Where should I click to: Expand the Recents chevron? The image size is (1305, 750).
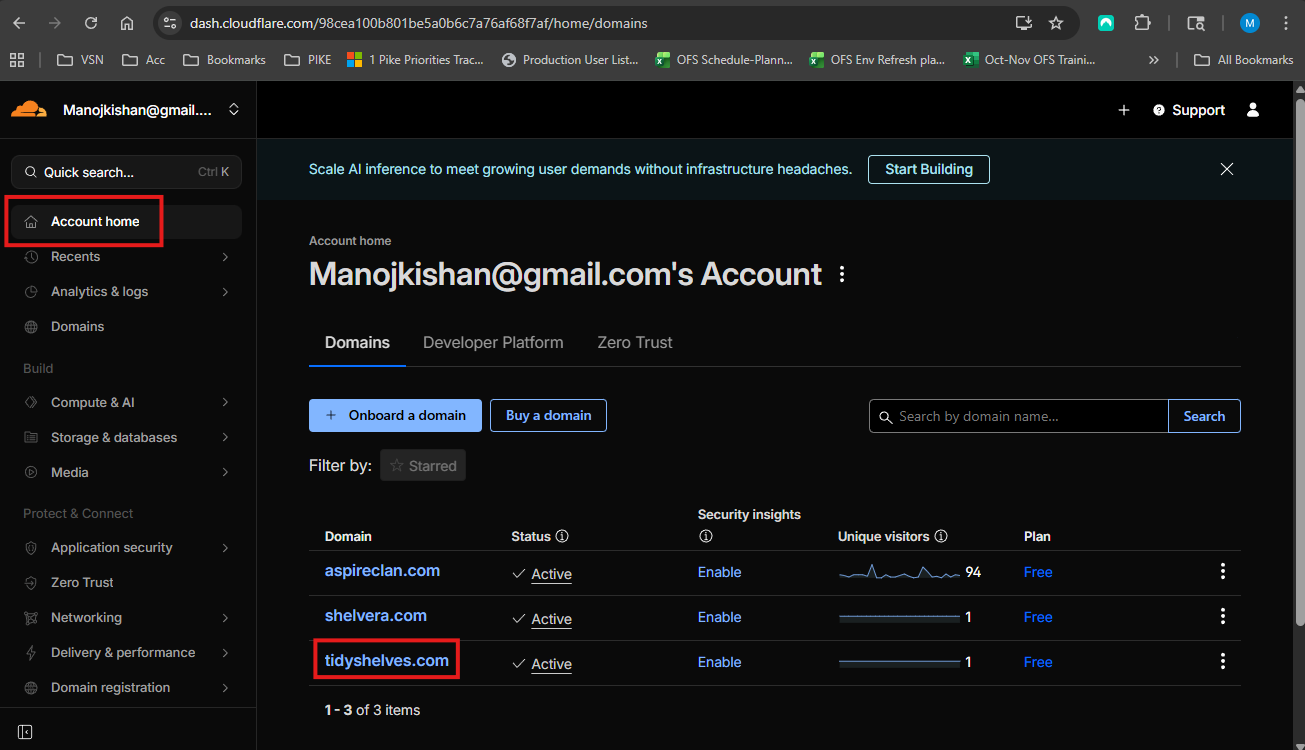[225, 257]
